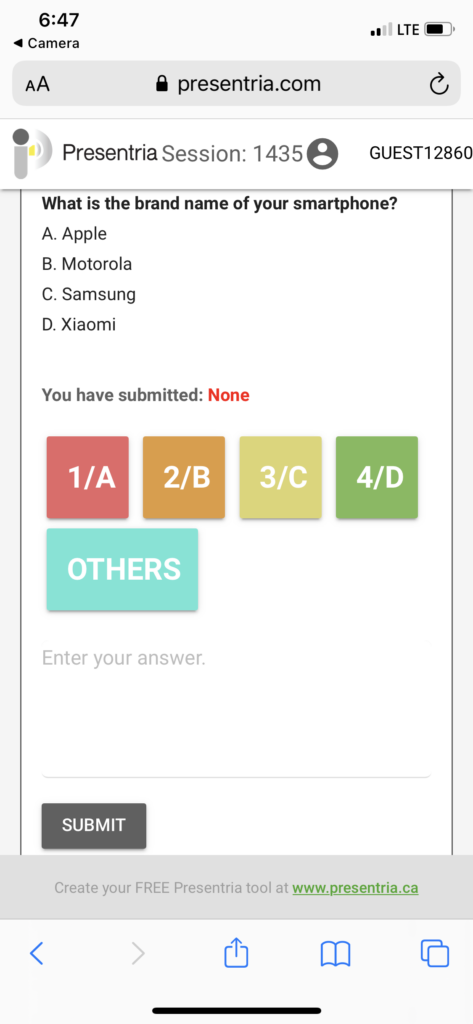This screenshot has width=473, height=1024.
Task: Open the Safari share sheet icon
Action: point(236,952)
